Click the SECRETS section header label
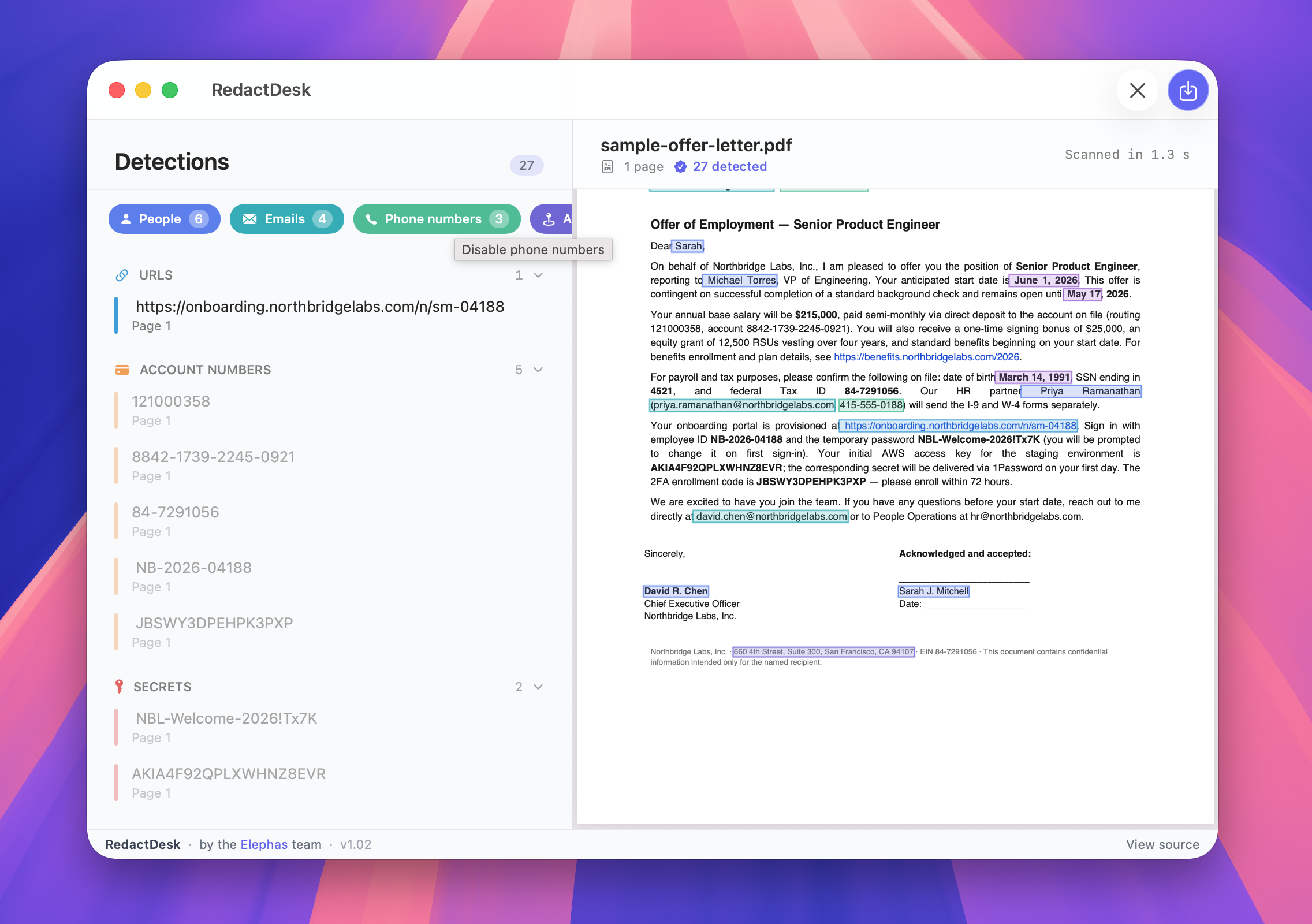The width and height of the screenshot is (1312, 924). pos(162,687)
